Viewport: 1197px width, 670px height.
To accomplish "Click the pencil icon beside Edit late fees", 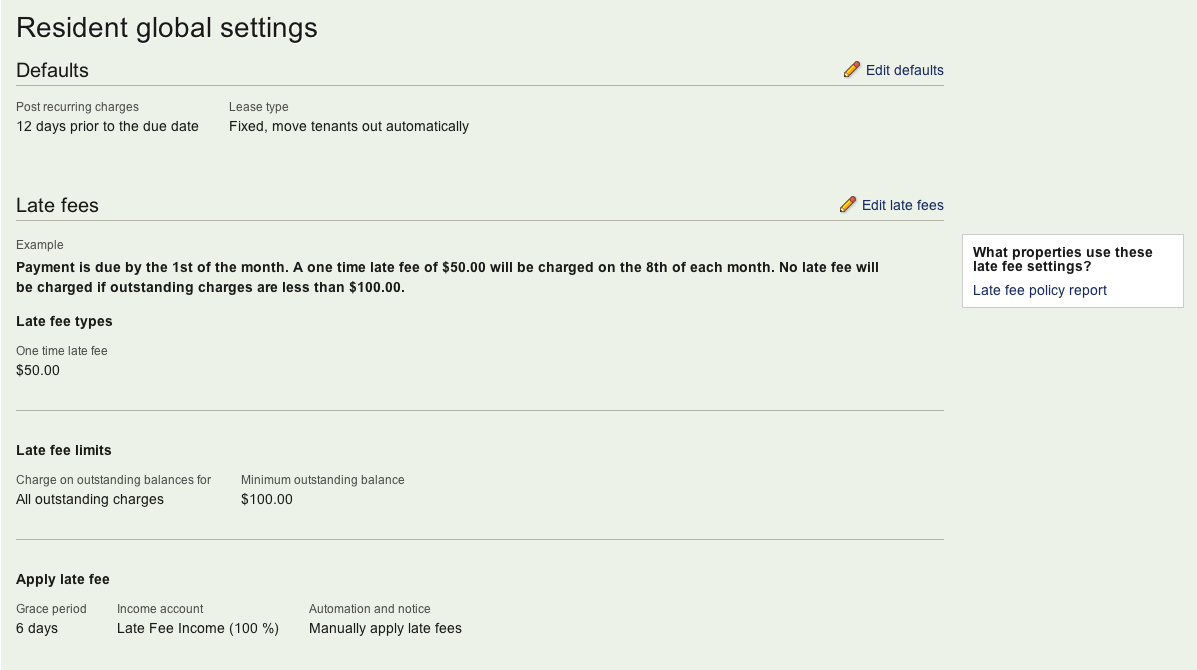I will coord(848,205).
